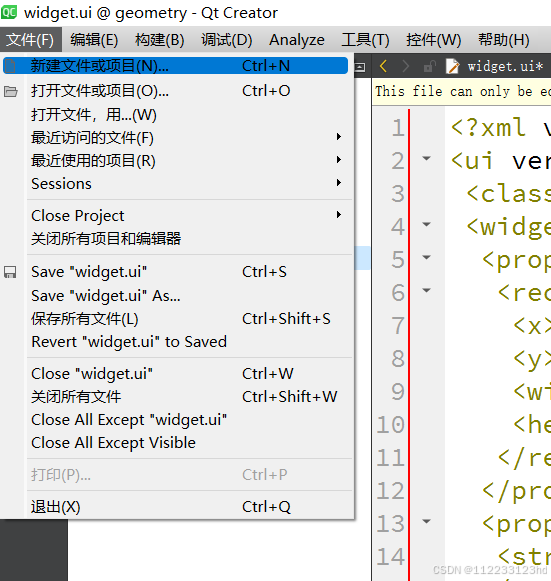Click line number 7 in the gutter
Screen dimensions: 551x581
point(398,326)
